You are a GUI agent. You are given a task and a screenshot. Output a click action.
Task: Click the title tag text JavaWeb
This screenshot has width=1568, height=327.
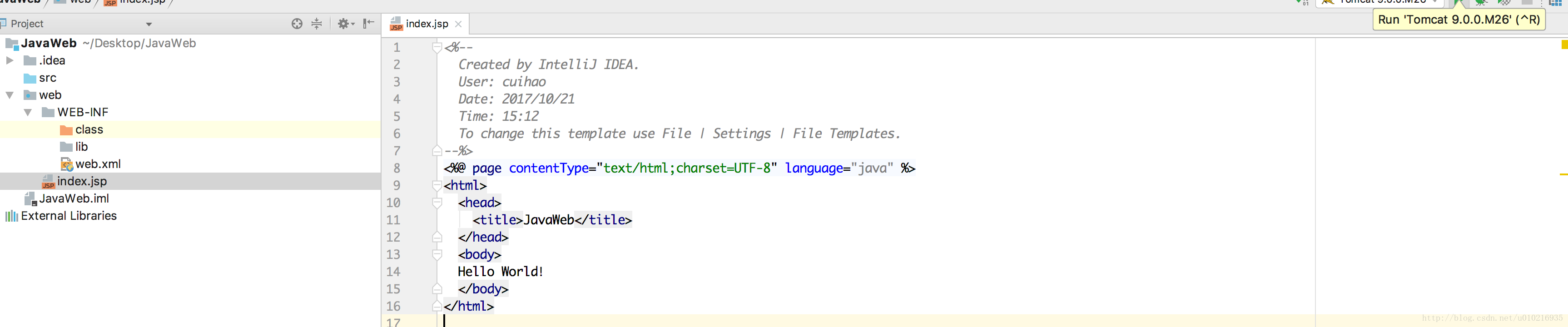548,220
